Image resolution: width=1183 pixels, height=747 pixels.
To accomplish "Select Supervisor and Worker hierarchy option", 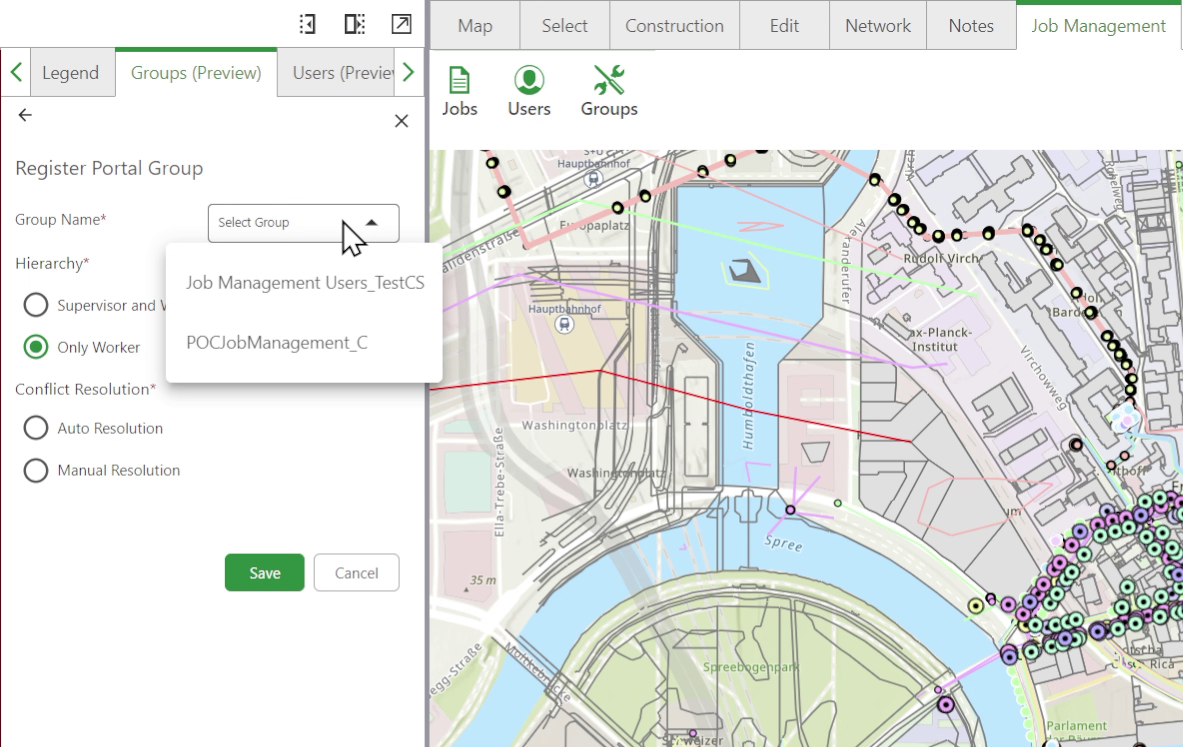I will (x=35, y=305).
